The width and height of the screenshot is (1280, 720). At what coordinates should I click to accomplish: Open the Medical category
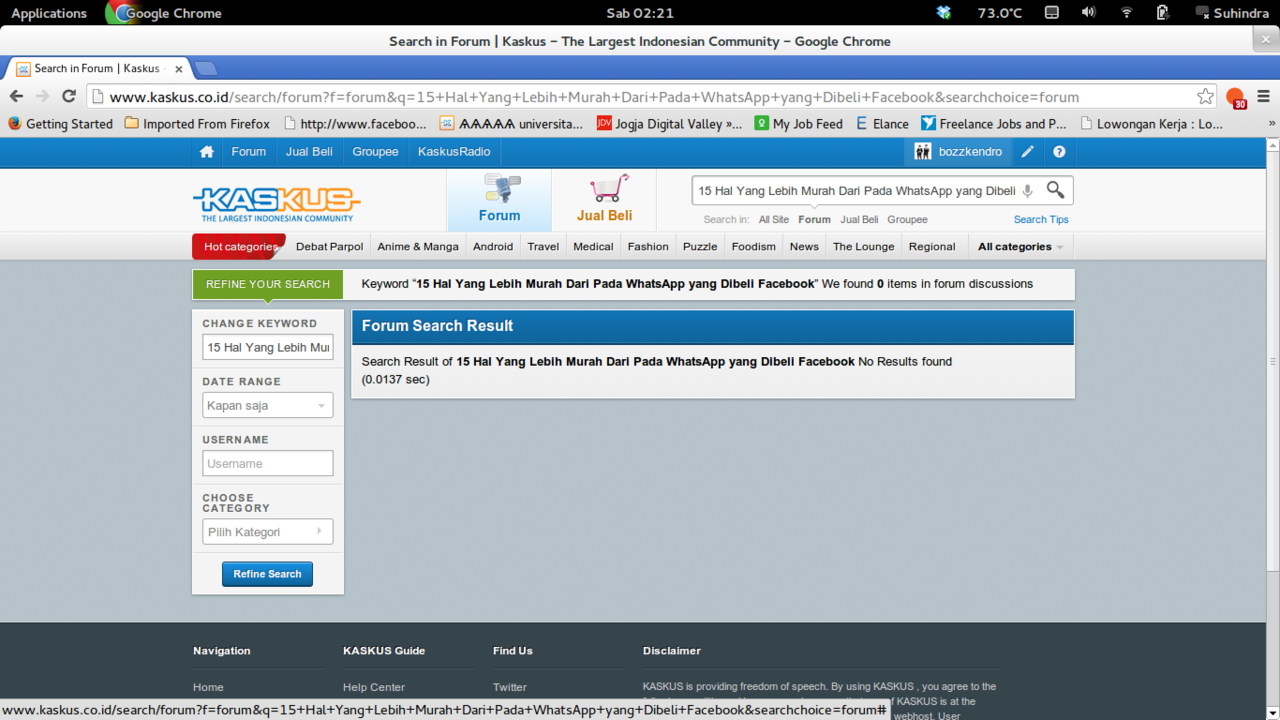tap(593, 247)
